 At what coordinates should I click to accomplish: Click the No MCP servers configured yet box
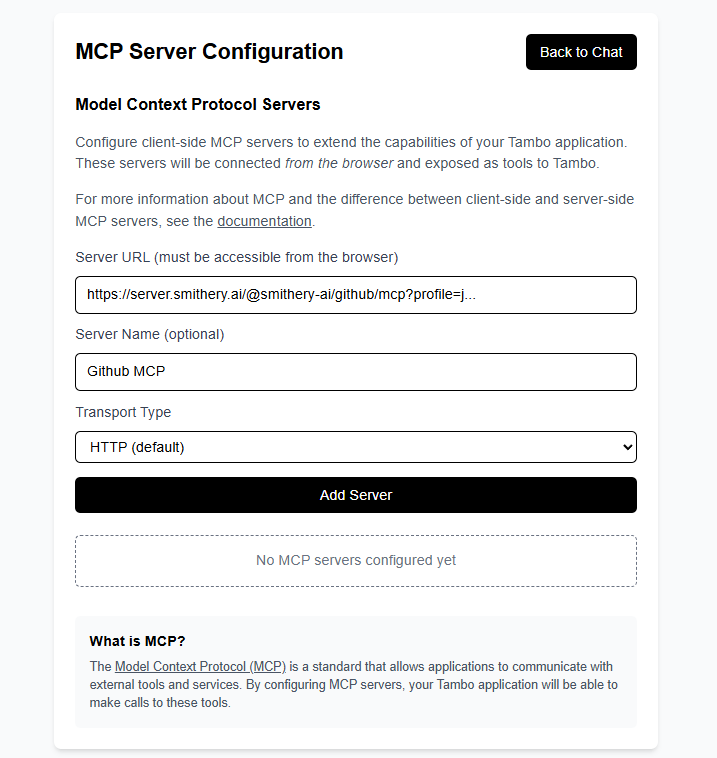click(355, 561)
